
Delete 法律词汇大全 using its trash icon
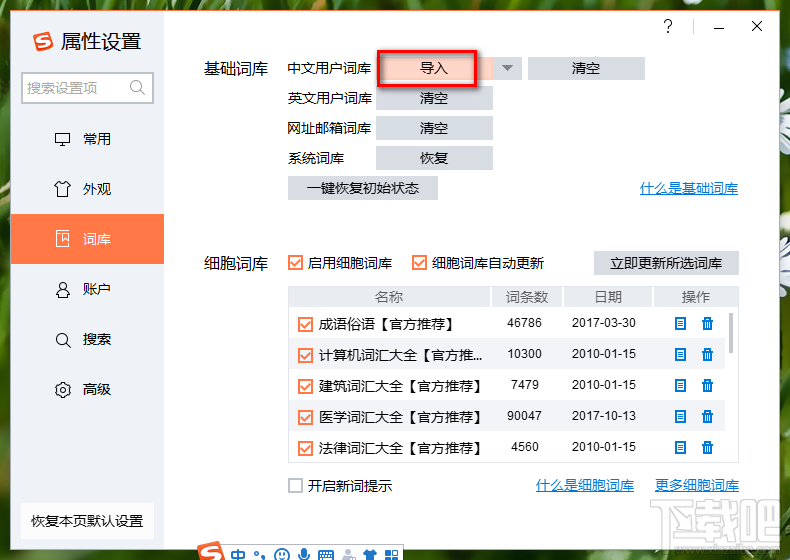707,447
